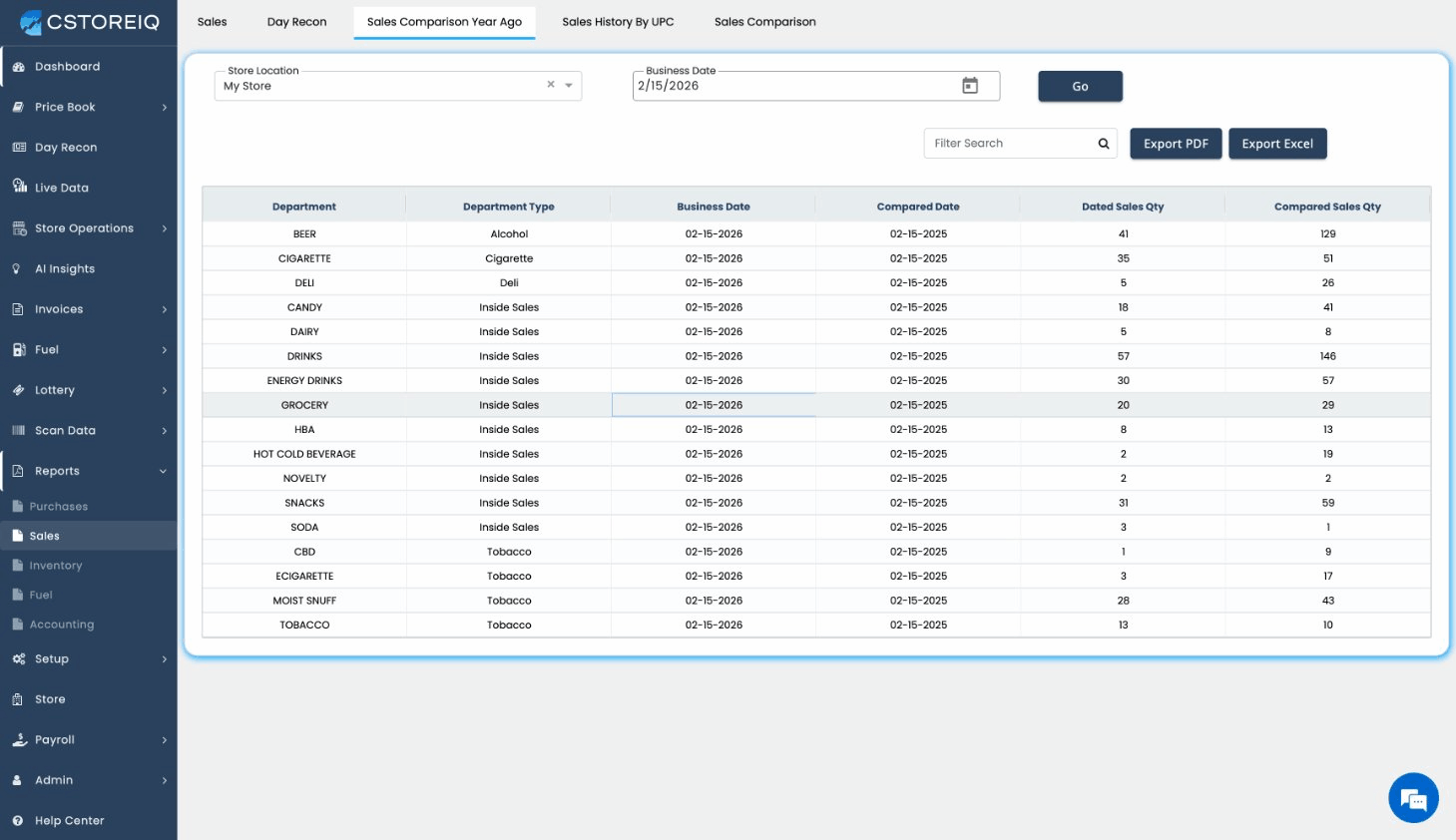Export the report as PDF
Screen dimensions: 1456x840
(1175, 144)
